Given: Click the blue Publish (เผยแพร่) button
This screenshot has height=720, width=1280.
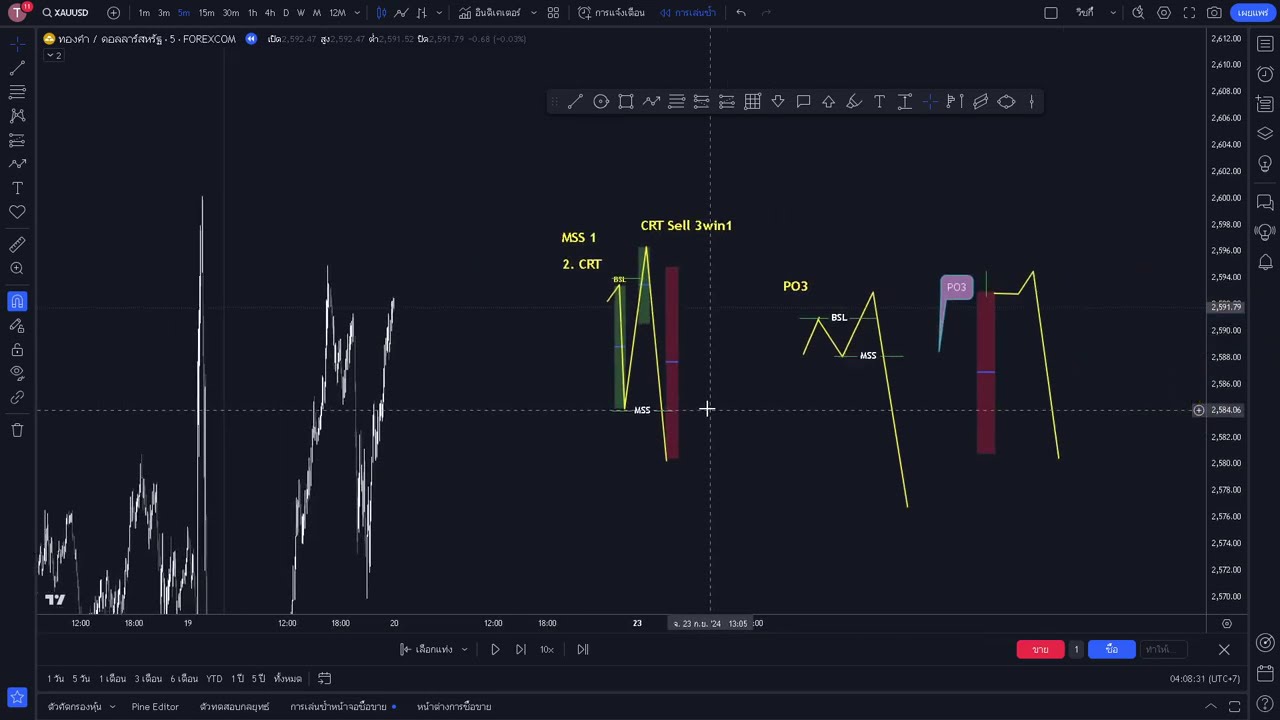Looking at the screenshot, I should pos(1253,13).
